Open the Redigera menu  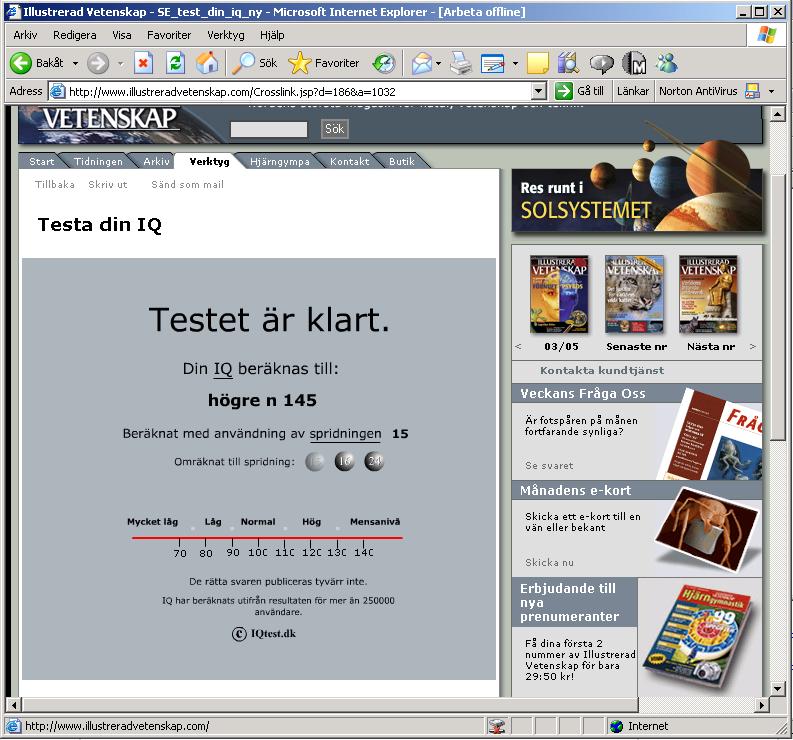(75, 35)
